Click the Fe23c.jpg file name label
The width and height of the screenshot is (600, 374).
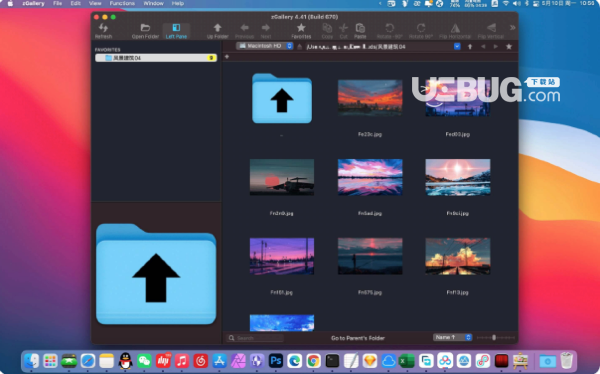(370, 134)
